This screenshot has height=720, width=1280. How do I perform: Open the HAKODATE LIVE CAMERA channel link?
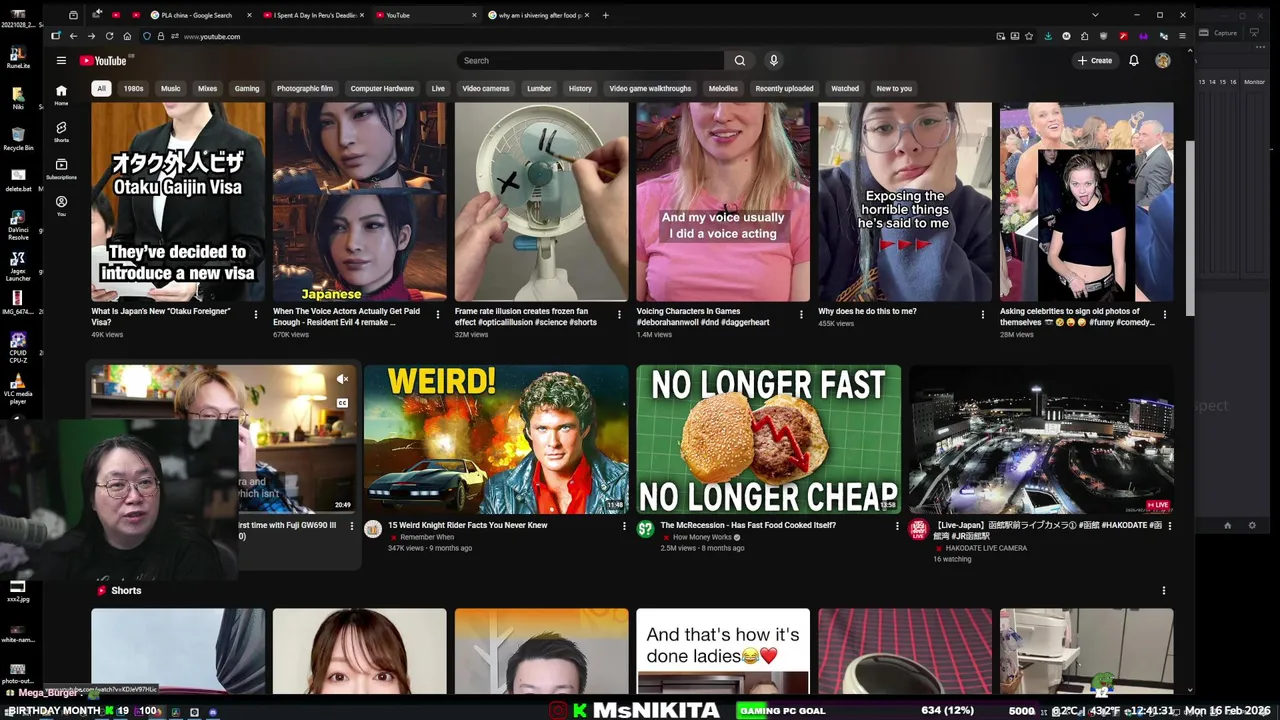pyautogui.click(x=986, y=548)
